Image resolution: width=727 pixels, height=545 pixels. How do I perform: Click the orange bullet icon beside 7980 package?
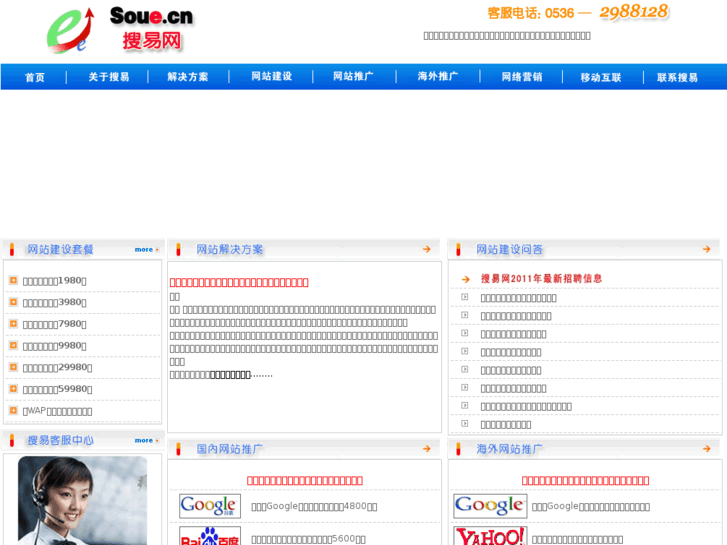pyautogui.click(x=13, y=324)
